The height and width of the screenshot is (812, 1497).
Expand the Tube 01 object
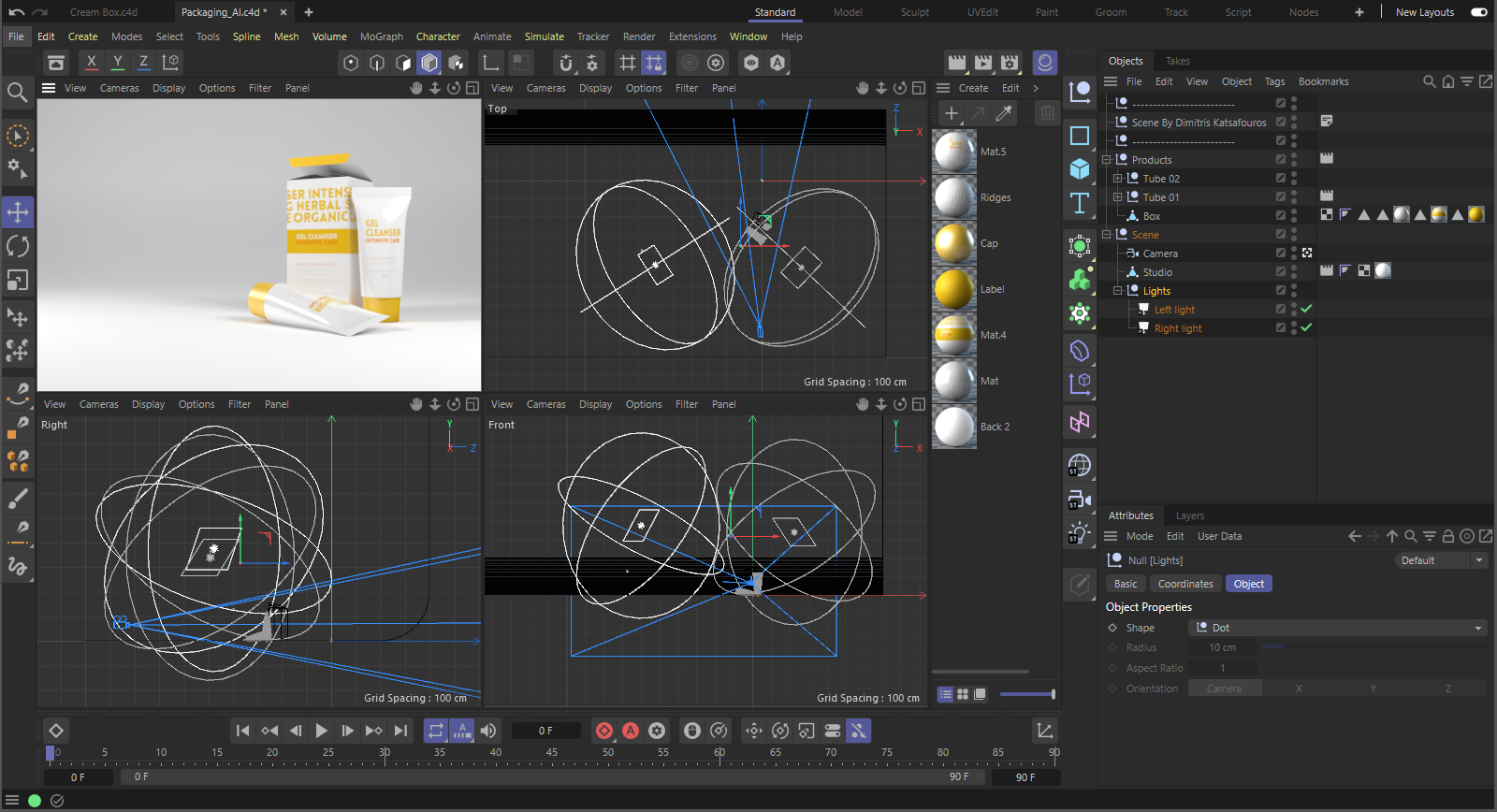pyautogui.click(x=1117, y=196)
